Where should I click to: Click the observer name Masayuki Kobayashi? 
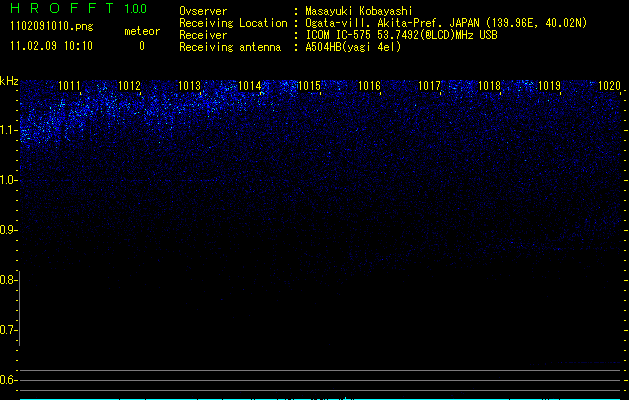point(359,11)
